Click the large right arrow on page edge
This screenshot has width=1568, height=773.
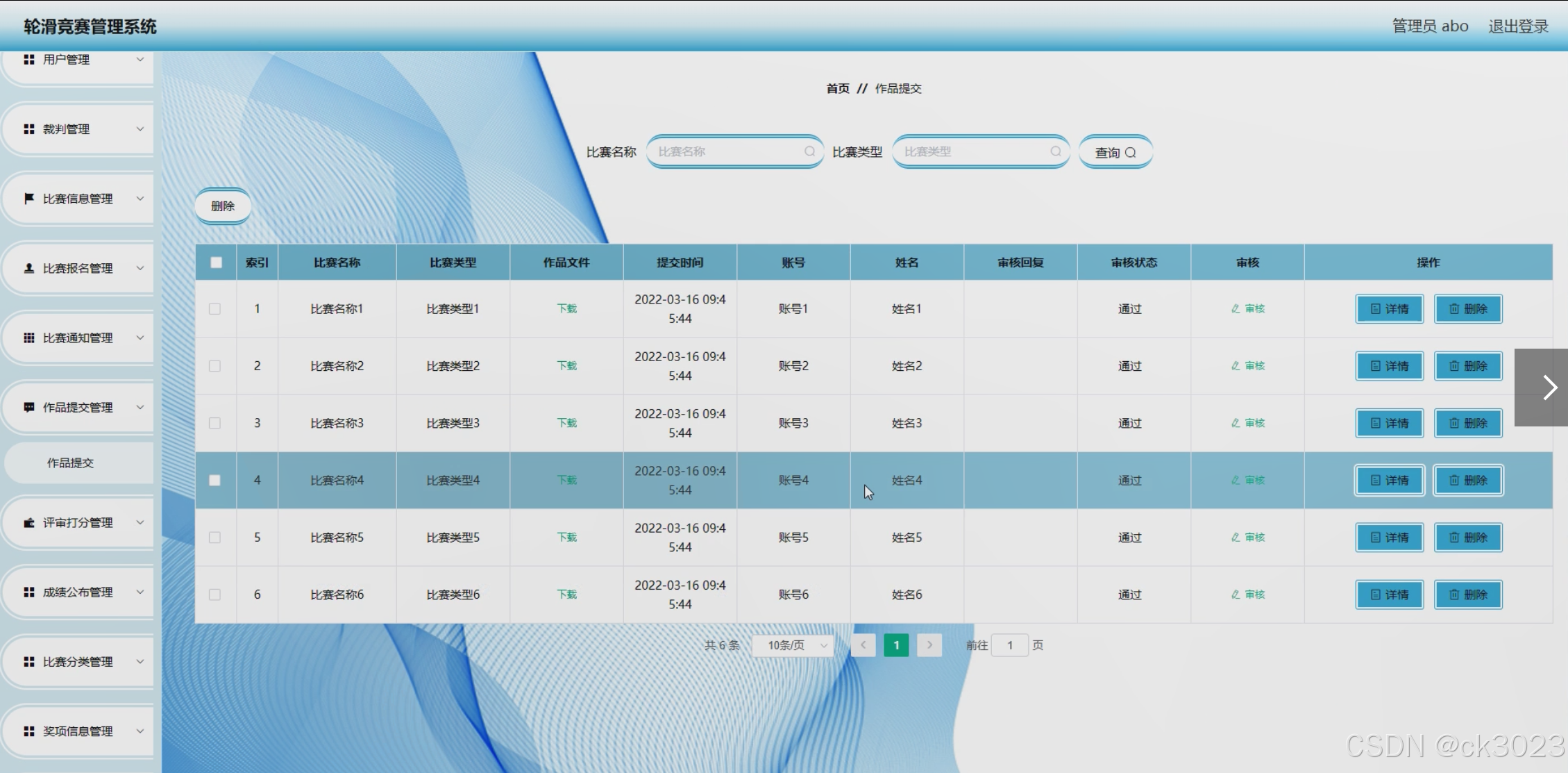click(1549, 388)
